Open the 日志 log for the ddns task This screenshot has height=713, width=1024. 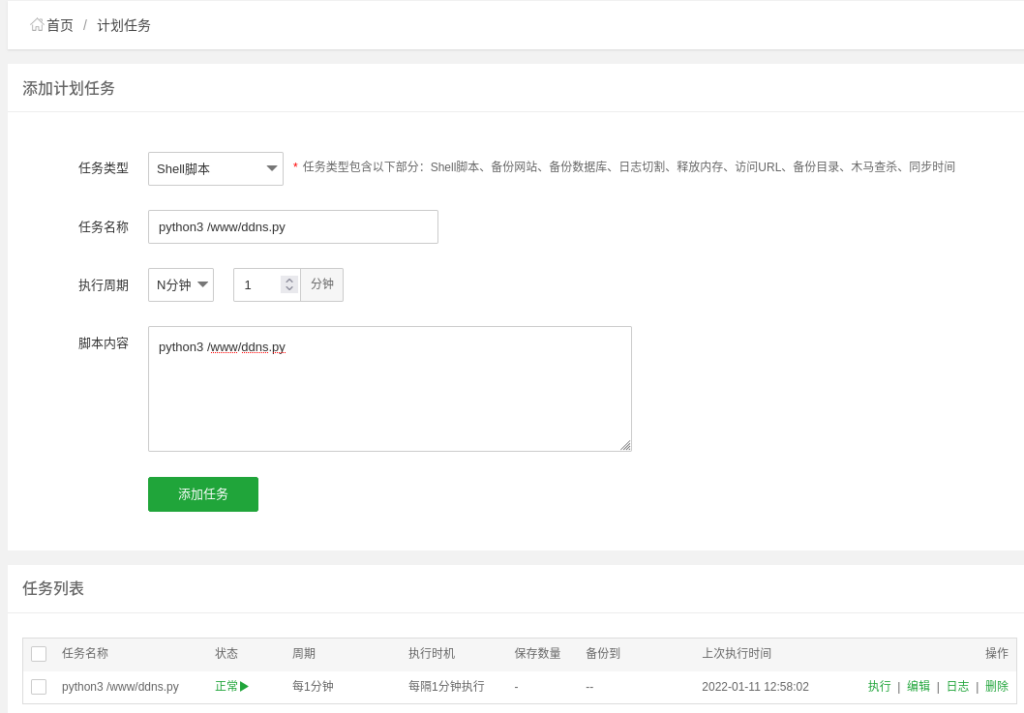(955, 687)
